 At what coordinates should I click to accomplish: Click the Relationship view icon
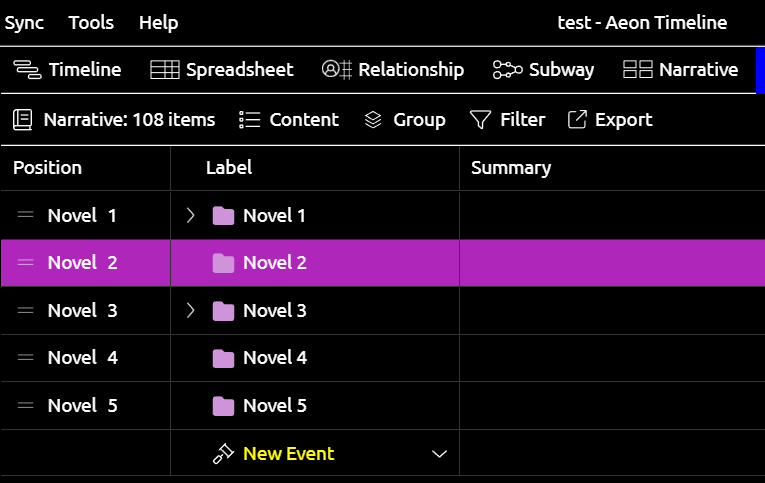337,70
